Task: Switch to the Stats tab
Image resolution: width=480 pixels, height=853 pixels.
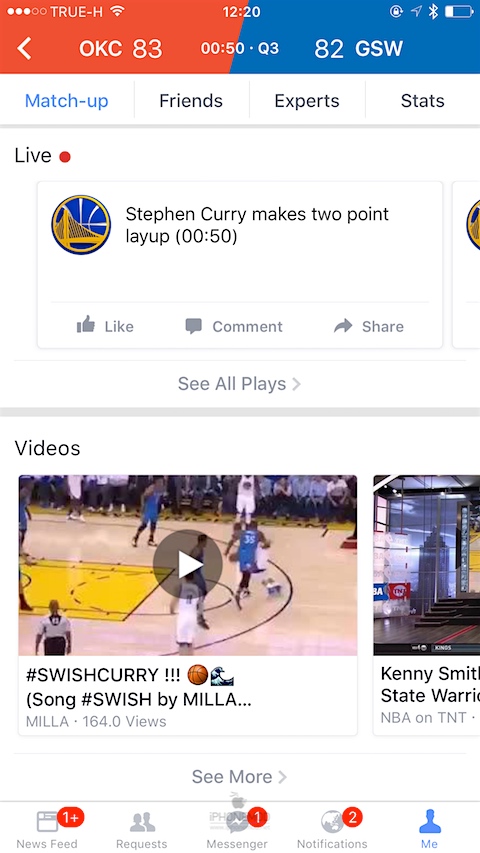Action: click(x=423, y=101)
